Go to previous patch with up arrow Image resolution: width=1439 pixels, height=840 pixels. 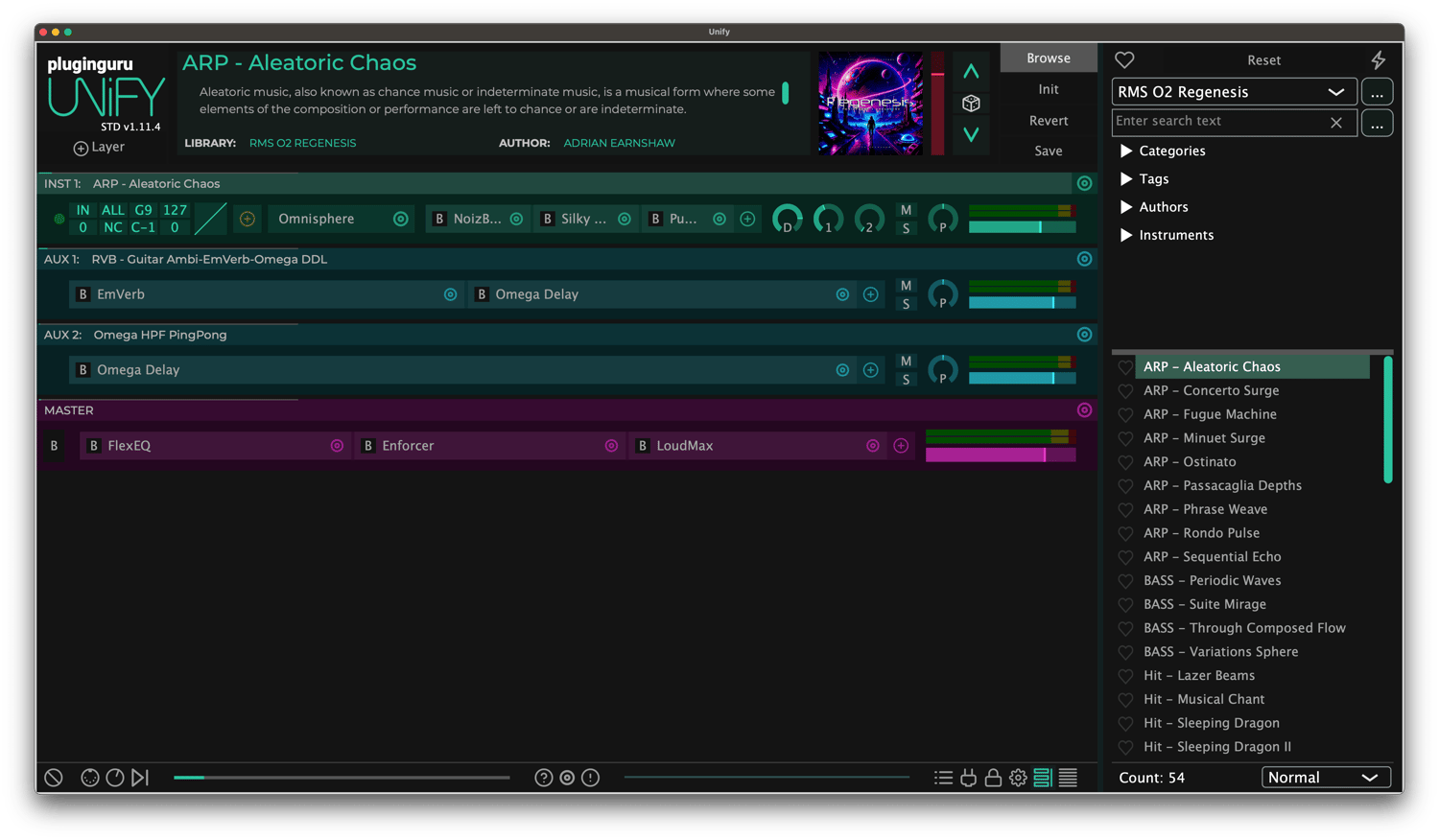click(971, 72)
